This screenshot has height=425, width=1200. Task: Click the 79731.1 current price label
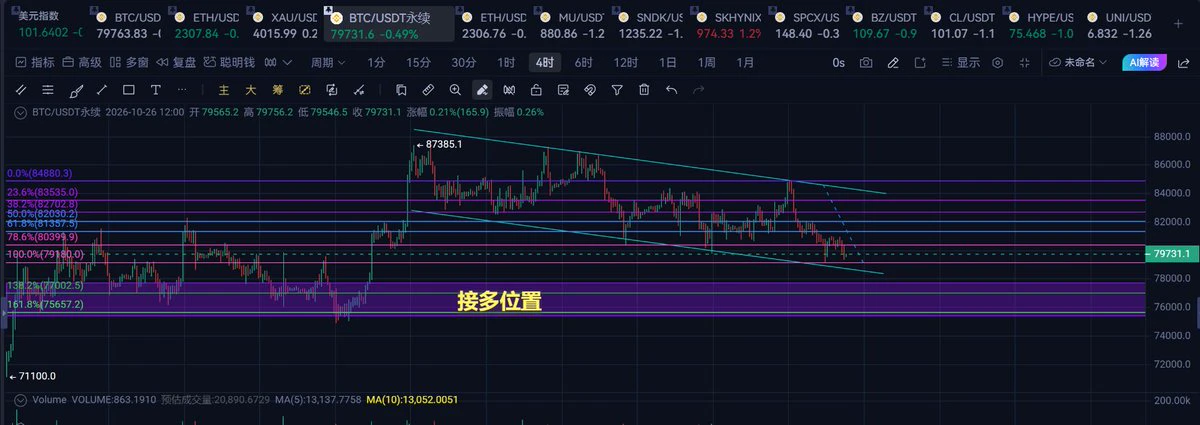click(1174, 255)
